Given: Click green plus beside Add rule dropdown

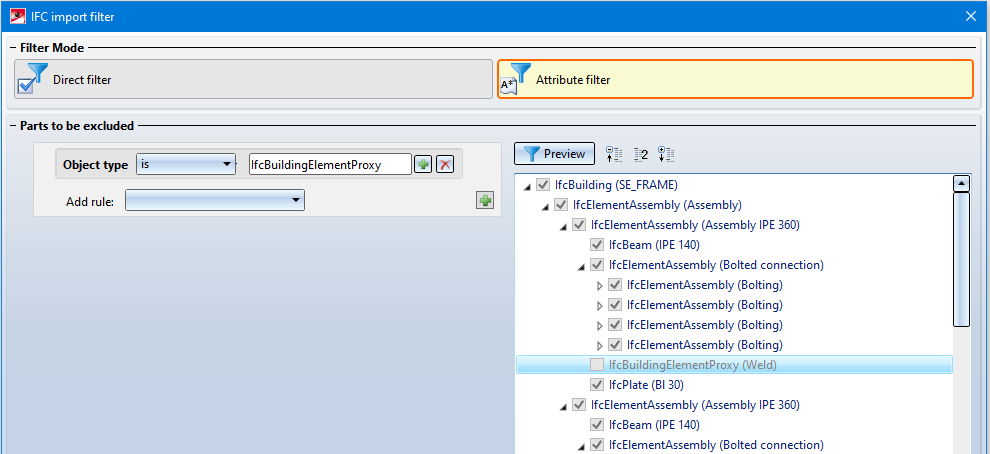Looking at the screenshot, I should point(485,201).
